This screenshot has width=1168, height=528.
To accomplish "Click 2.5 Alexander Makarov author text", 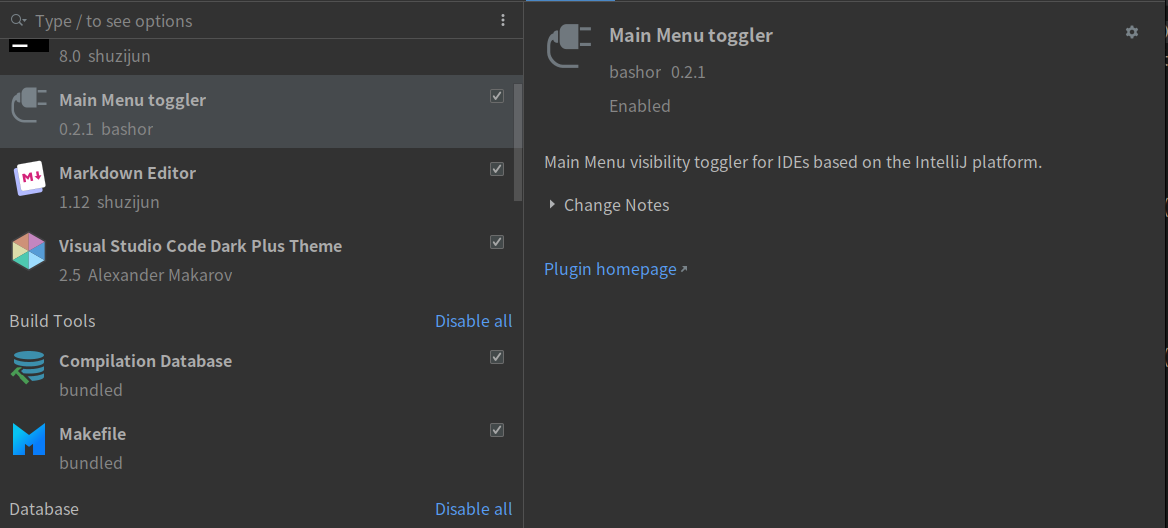I will (x=145, y=276).
